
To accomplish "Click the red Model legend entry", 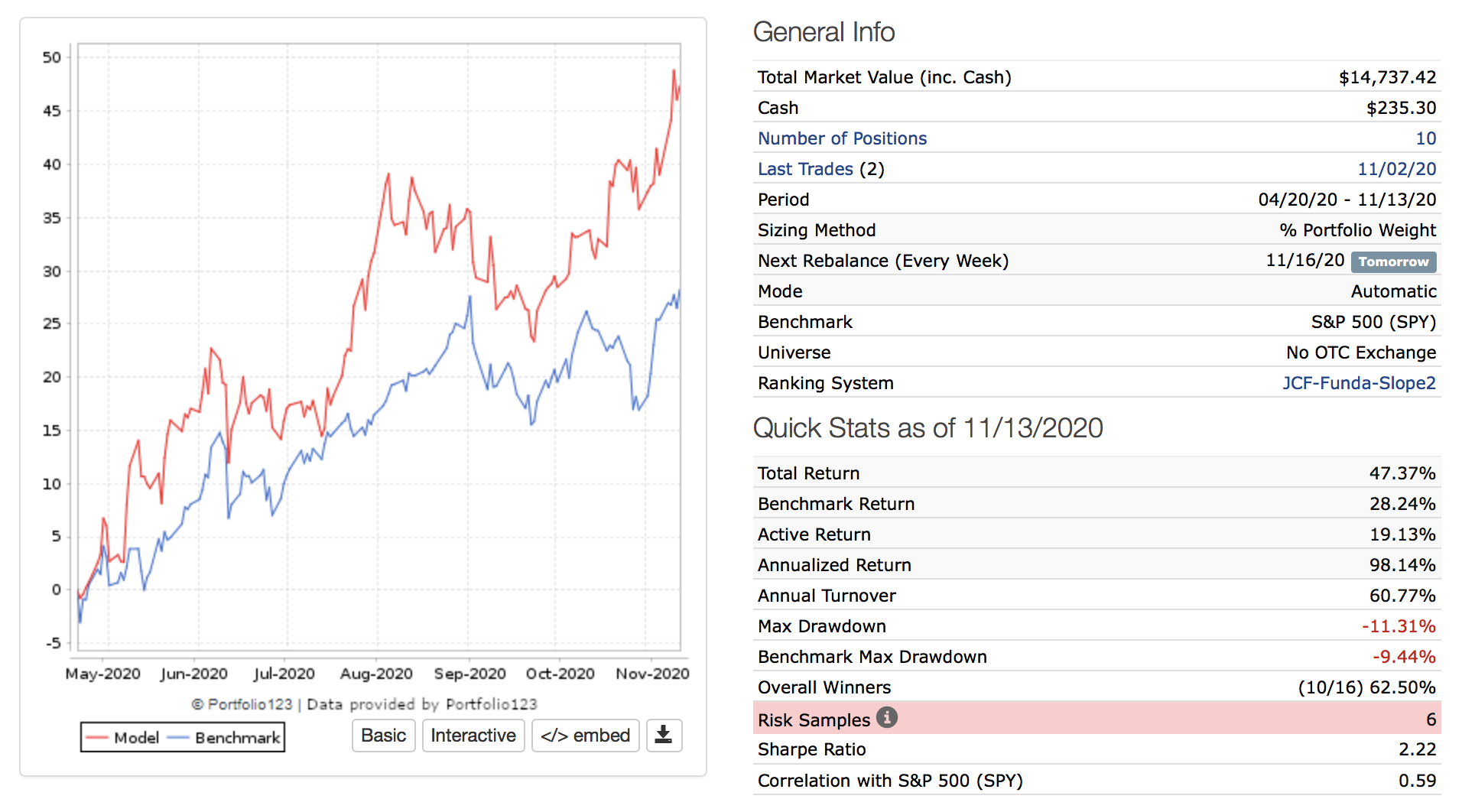I will point(122,738).
